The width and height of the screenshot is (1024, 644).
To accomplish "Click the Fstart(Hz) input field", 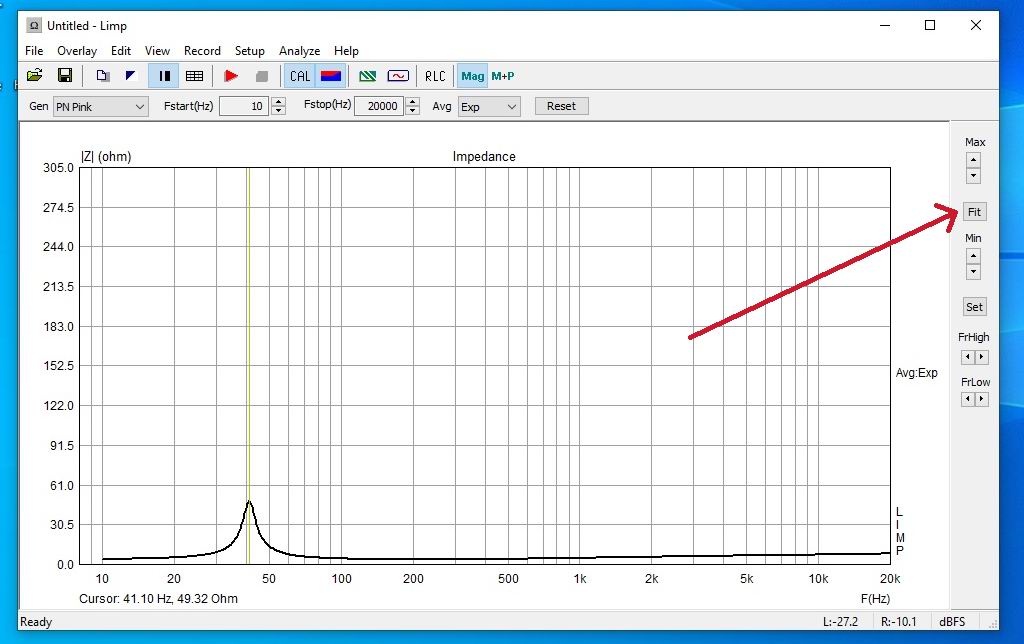I will pyautogui.click(x=244, y=106).
